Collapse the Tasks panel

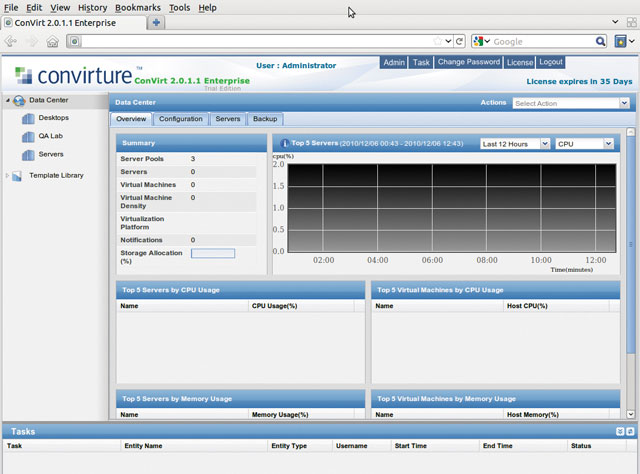(620, 432)
